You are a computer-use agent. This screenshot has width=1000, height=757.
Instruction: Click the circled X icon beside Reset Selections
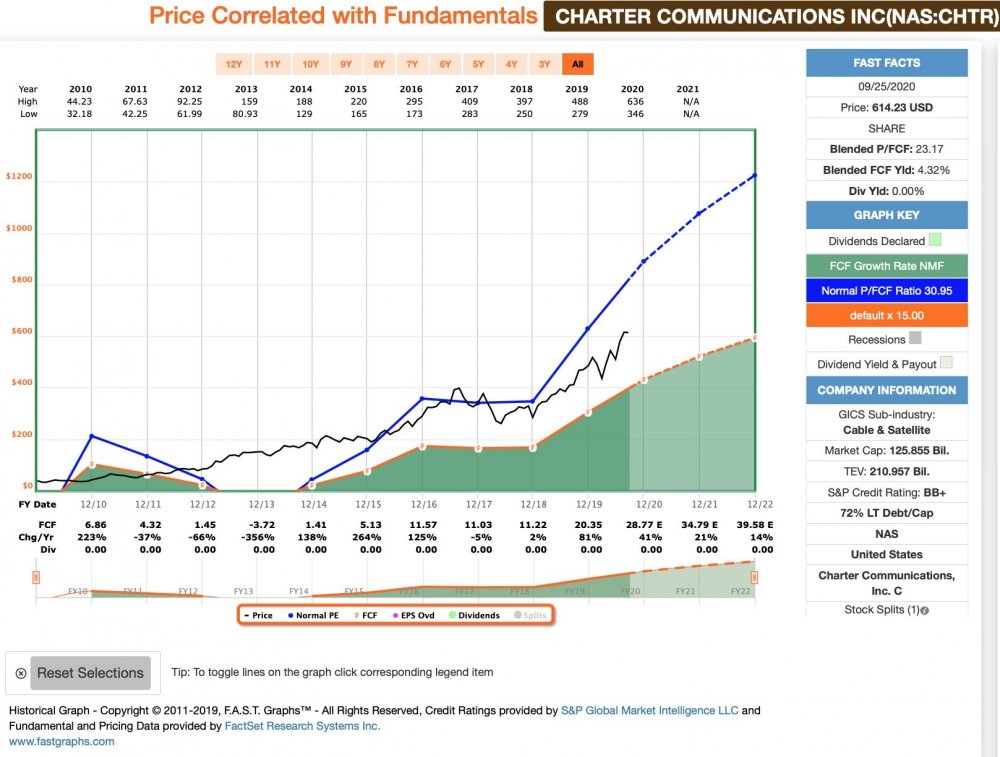21,673
